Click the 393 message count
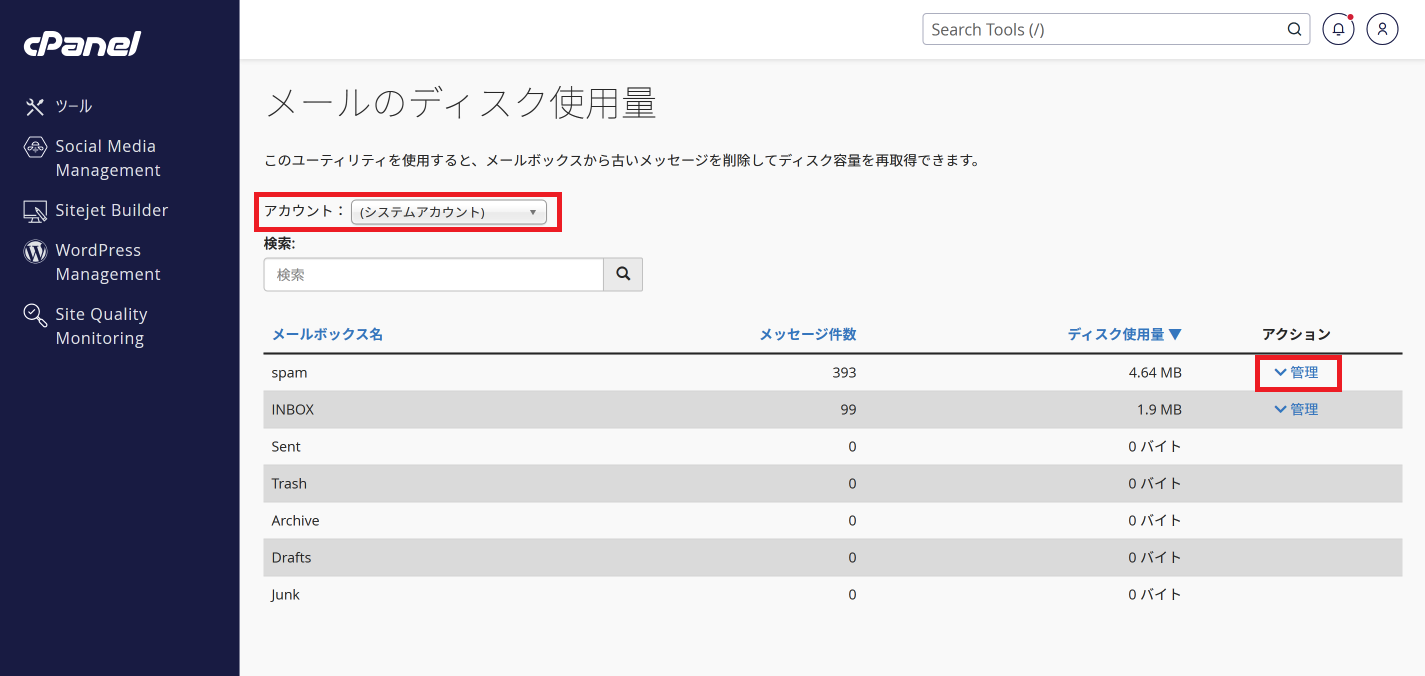1425x676 pixels. click(844, 372)
